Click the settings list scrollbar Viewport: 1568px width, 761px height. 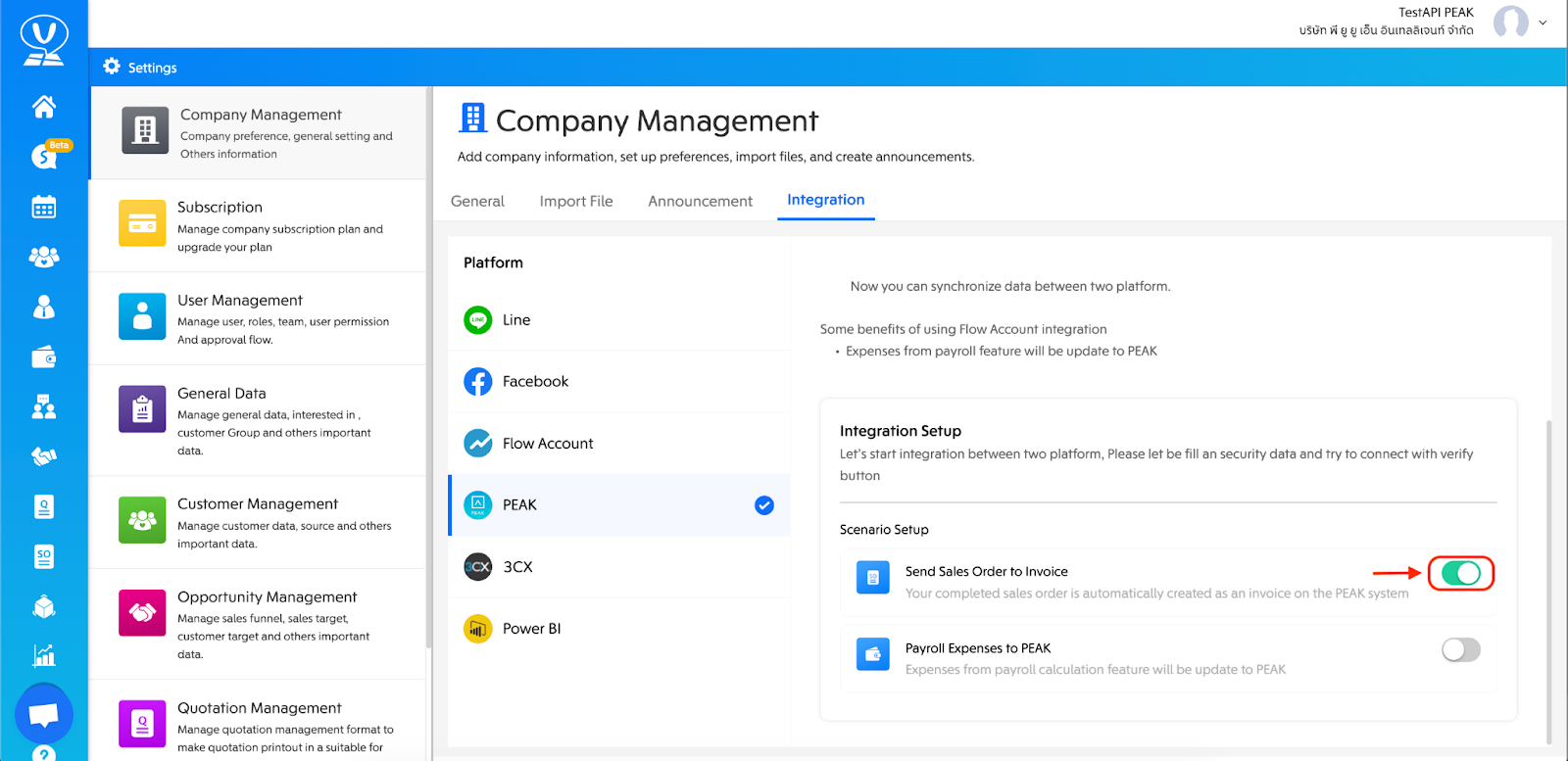tap(429, 367)
